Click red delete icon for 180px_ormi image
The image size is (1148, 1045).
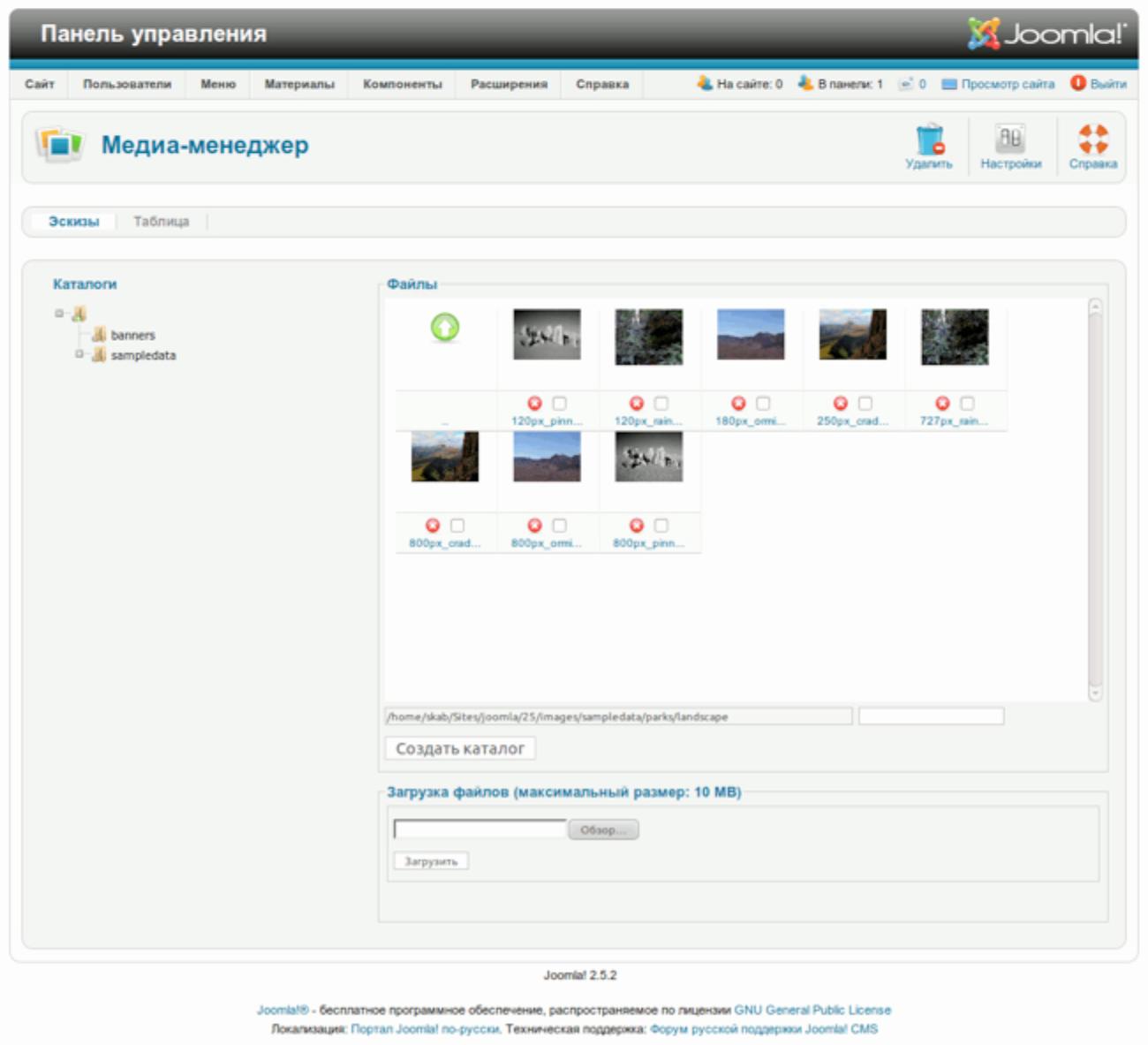click(x=738, y=404)
